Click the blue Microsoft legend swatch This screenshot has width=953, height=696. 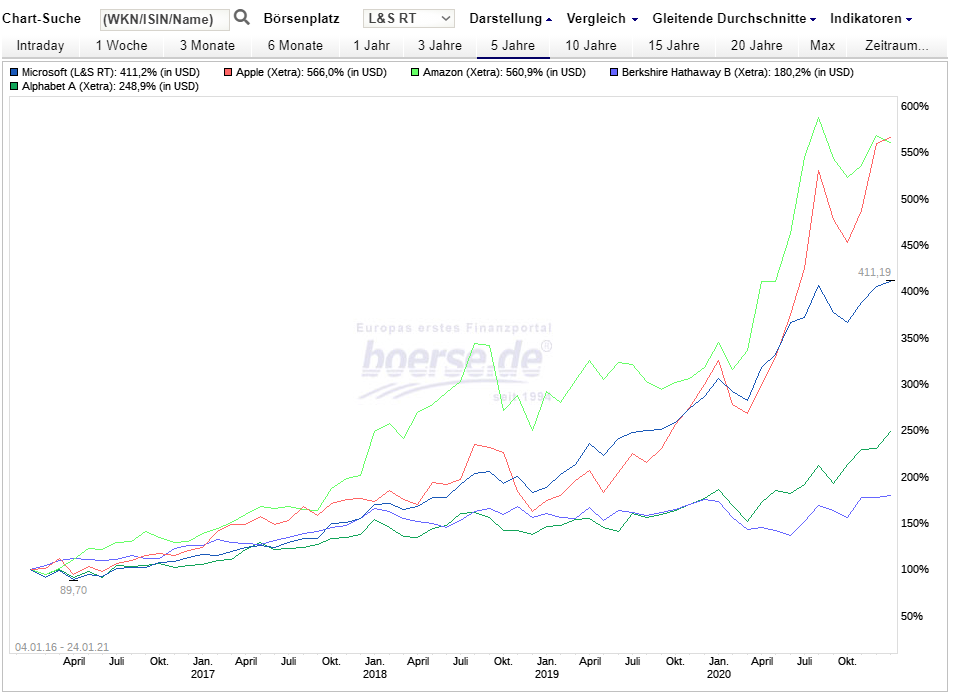click(14, 72)
